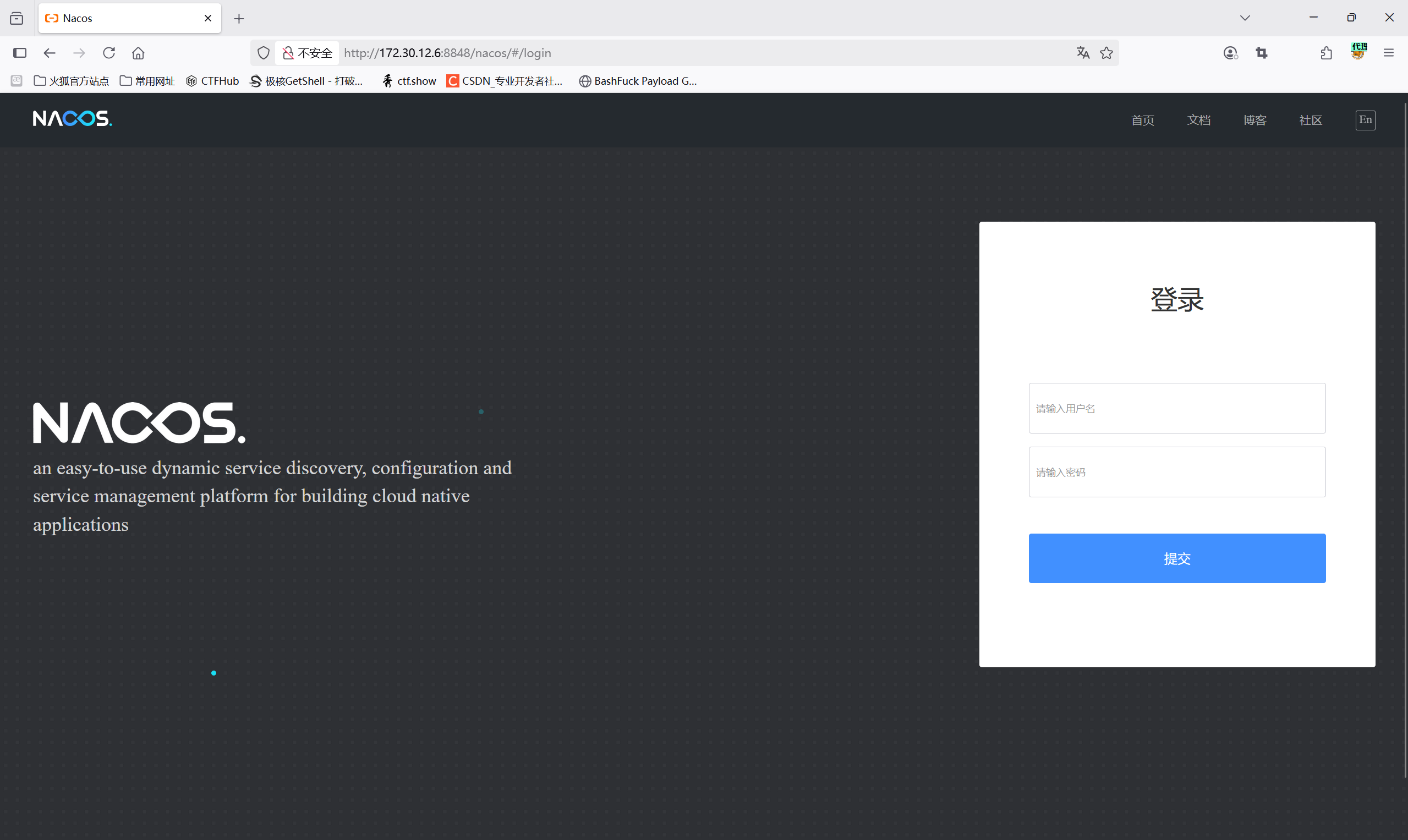Open the Firefox account icon

coord(1230,53)
